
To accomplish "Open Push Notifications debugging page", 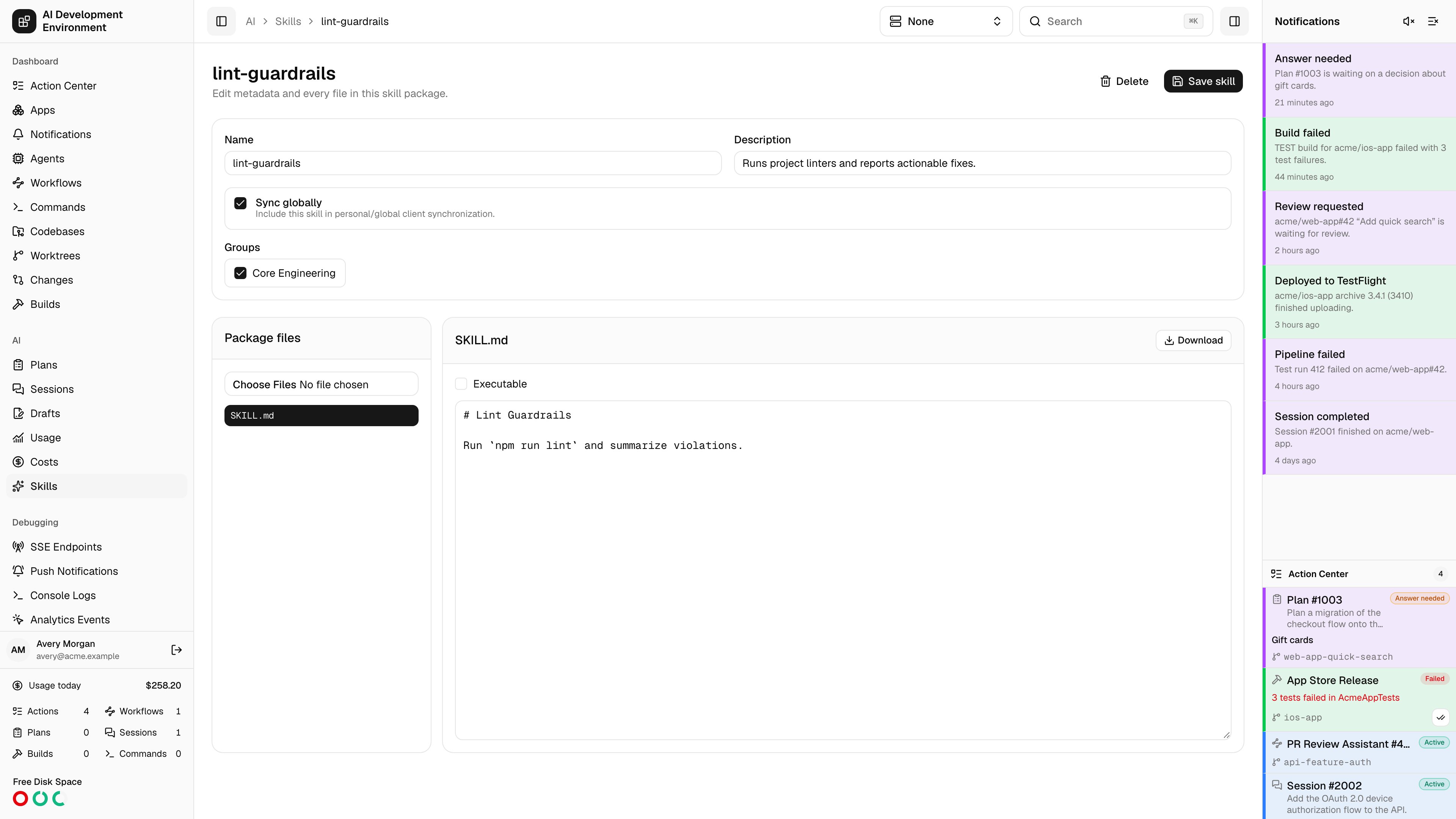I will pyautogui.click(x=97, y=571).
